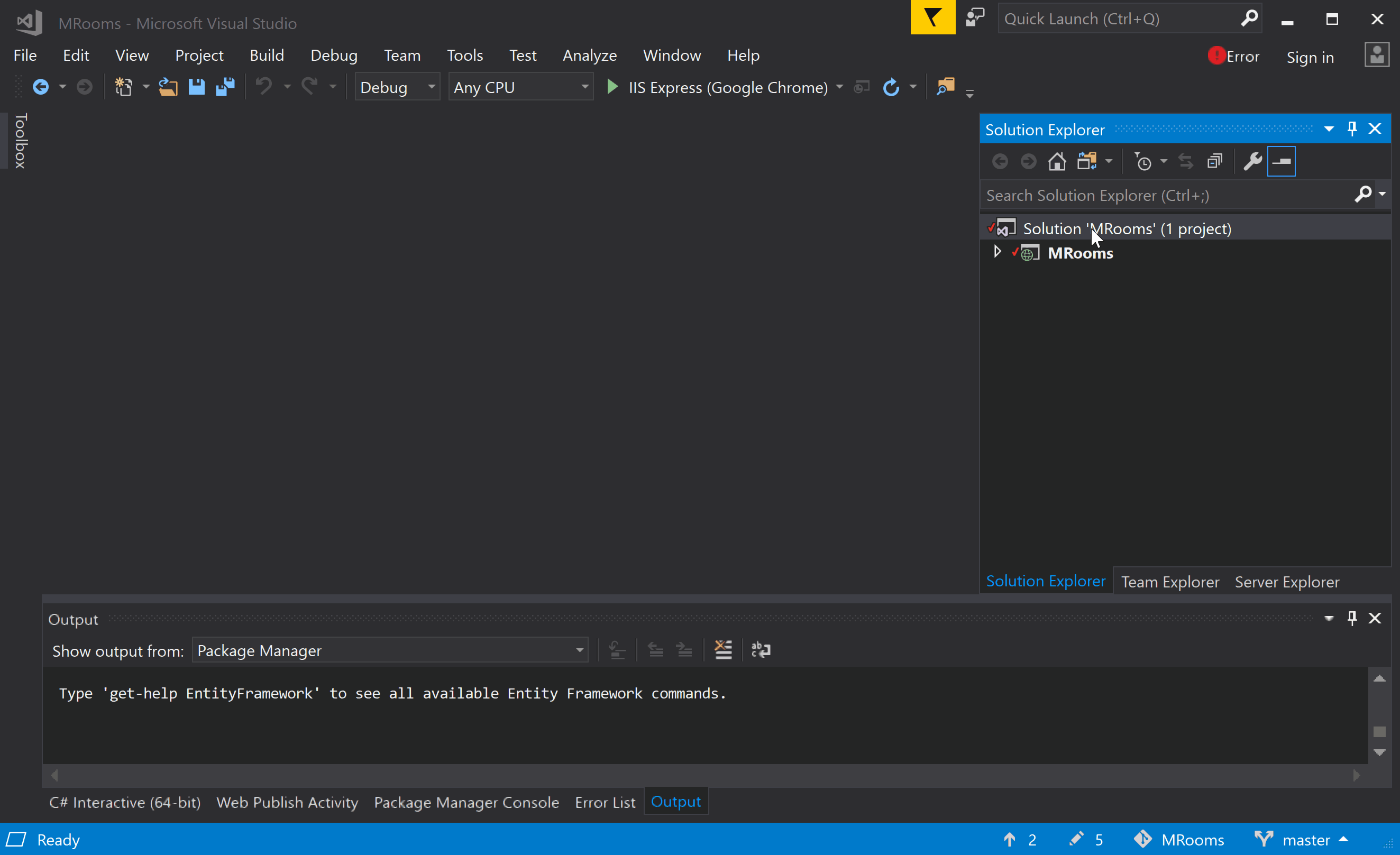The image size is (1400, 855).
Task: Open the Solution Explorer search options arrow
Action: tap(1383, 194)
